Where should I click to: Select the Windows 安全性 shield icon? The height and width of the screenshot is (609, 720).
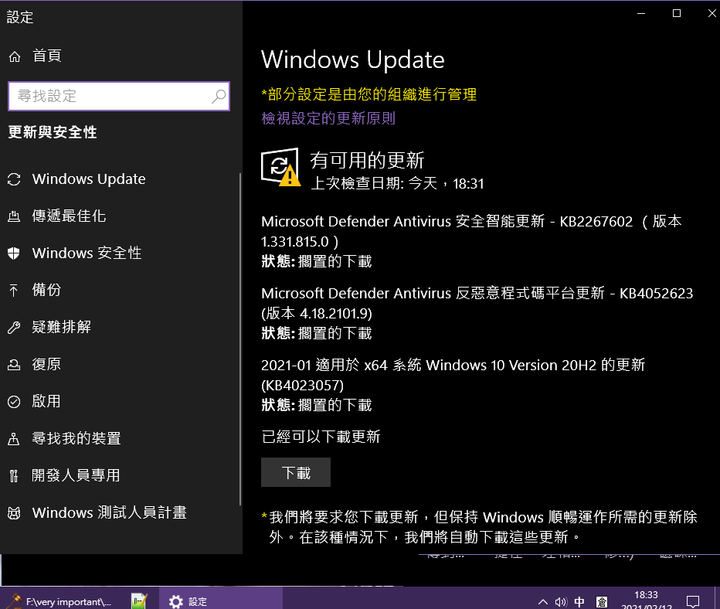pos(14,253)
